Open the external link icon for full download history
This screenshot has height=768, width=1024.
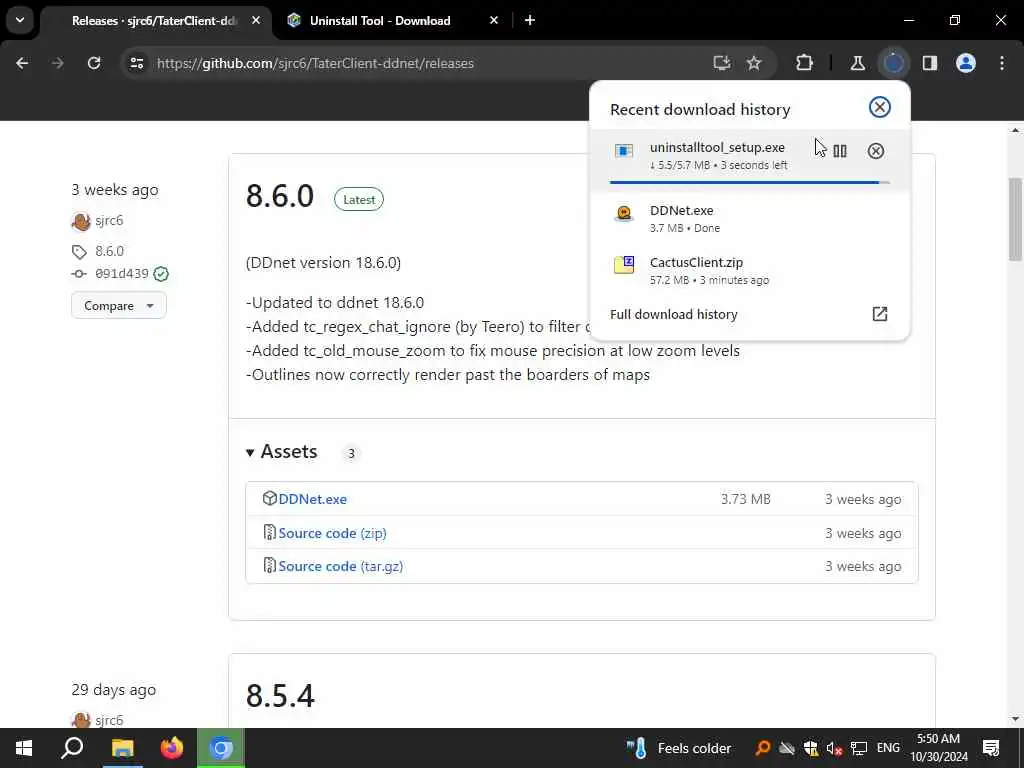(880, 314)
